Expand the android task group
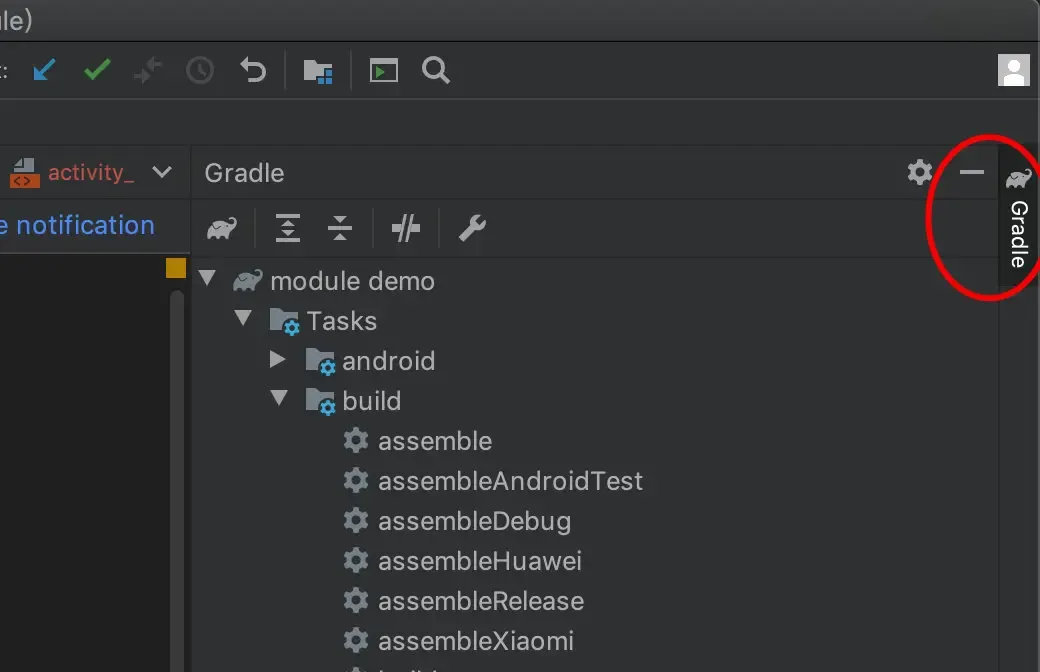Image resolution: width=1040 pixels, height=672 pixels. click(x=278, y=358)
